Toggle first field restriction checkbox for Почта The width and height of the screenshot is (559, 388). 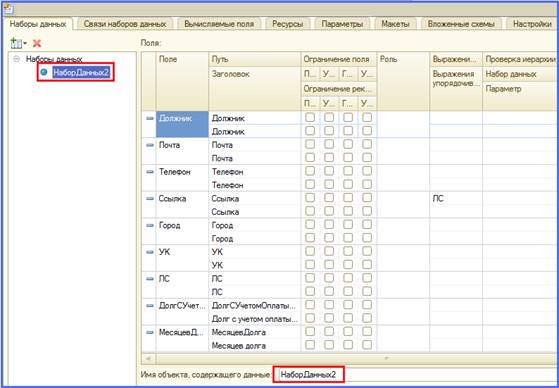pos(310,144)
